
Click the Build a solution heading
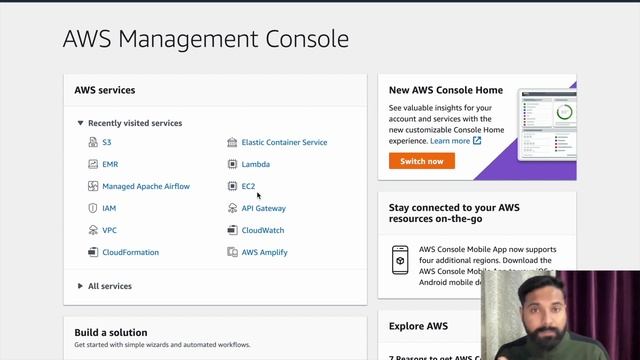coord(111,333)
